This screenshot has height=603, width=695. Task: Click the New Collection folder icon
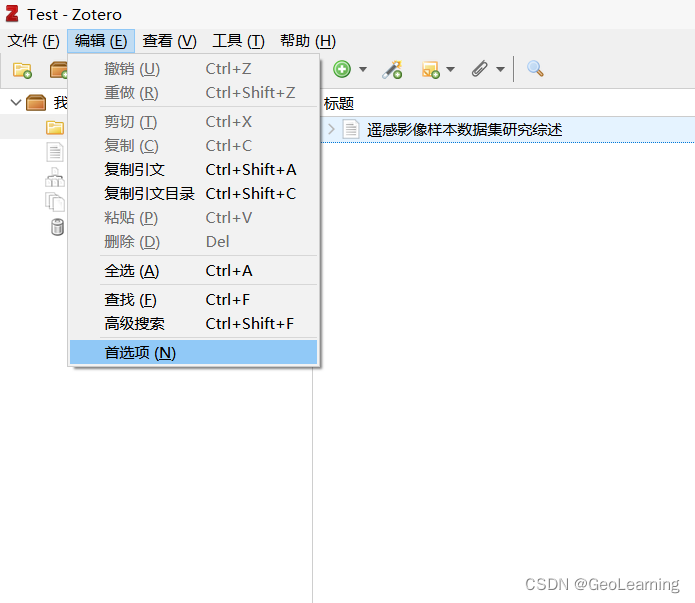pyautogui.click(x=22, y=70)
